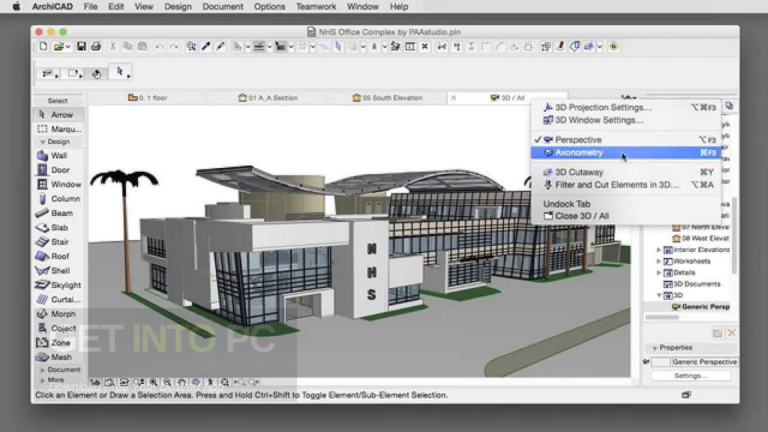Click the eyedropper pick-up parameters icon
This screenshot has height=432, width=768.
click(x=206, y=47)
